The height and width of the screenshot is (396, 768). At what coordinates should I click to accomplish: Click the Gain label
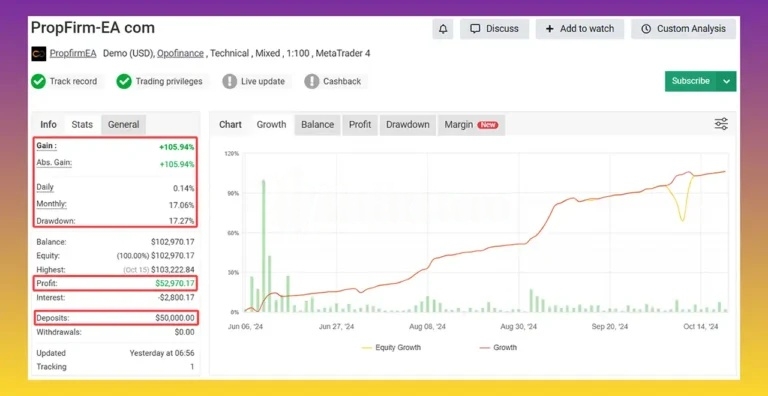(47, 146)
